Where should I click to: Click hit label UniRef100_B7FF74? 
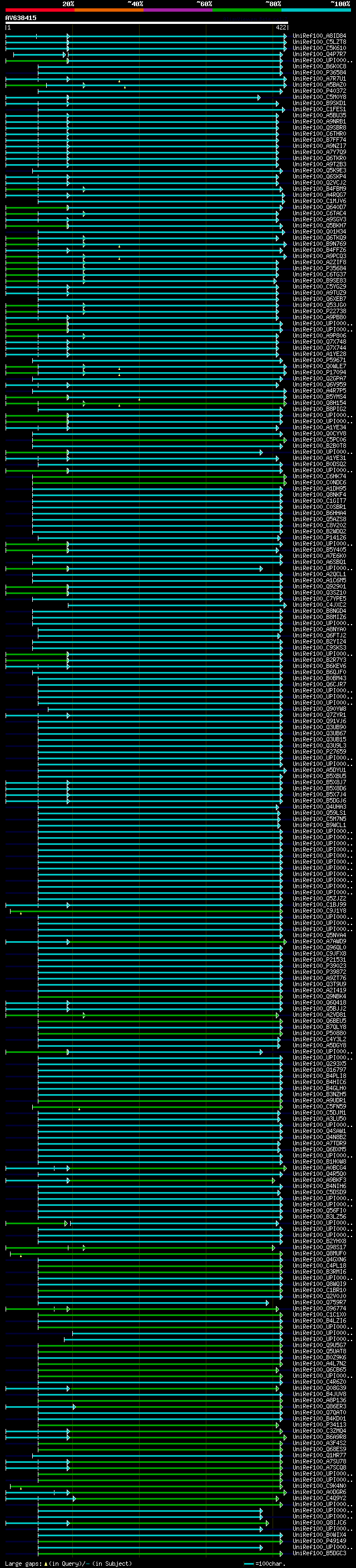319,140
